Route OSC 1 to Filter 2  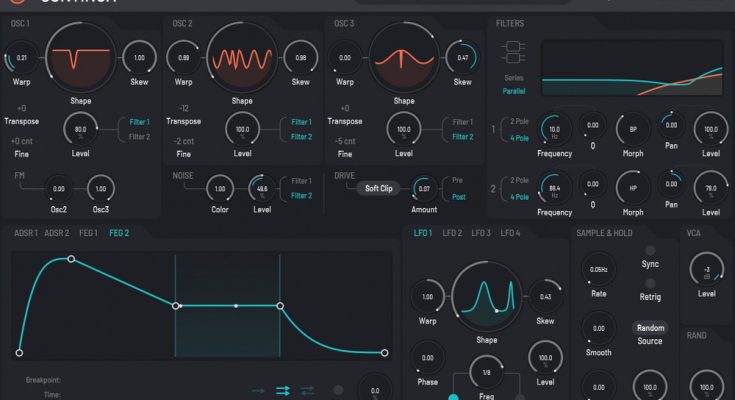coord(139,136)
